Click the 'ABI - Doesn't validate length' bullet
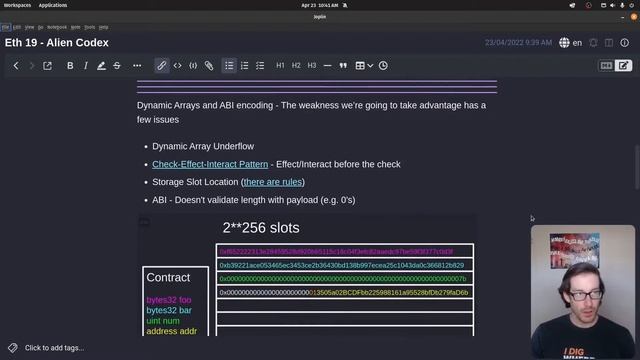Image resolution: width=640 pixels, height=360 pixels. [253, 200]
